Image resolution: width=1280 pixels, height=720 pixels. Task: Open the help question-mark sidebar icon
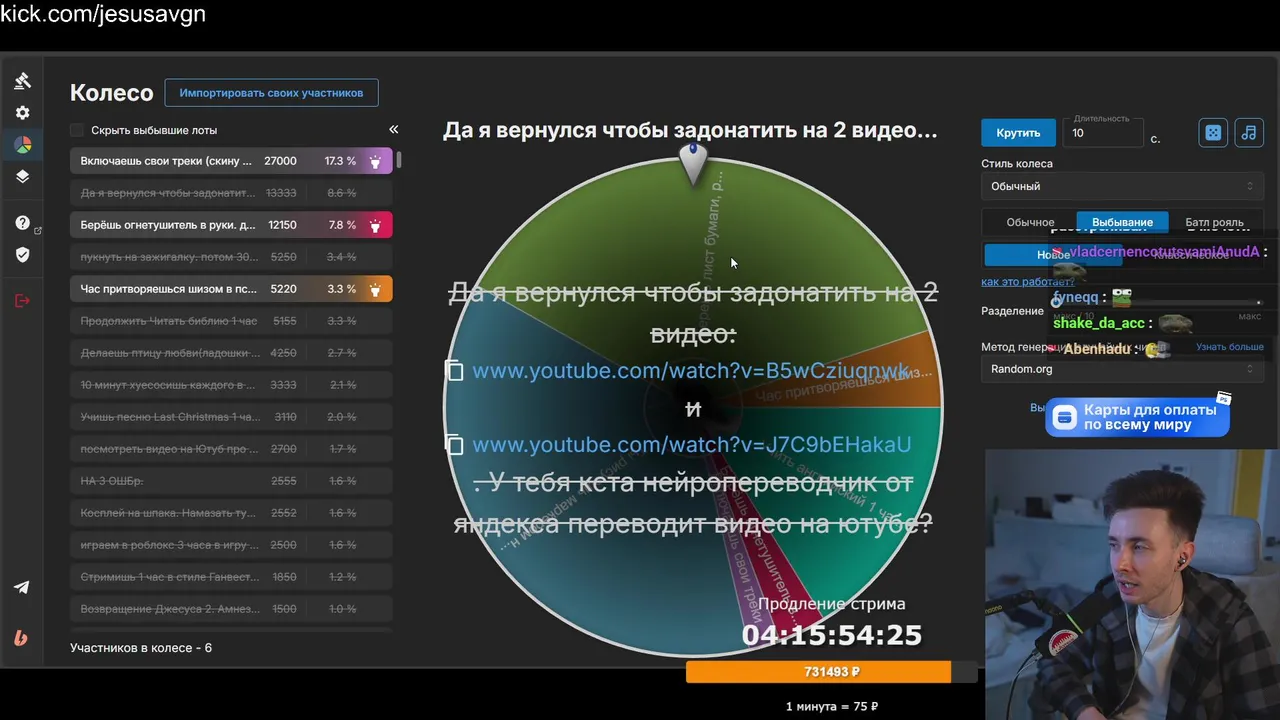(x=22, y=223)
